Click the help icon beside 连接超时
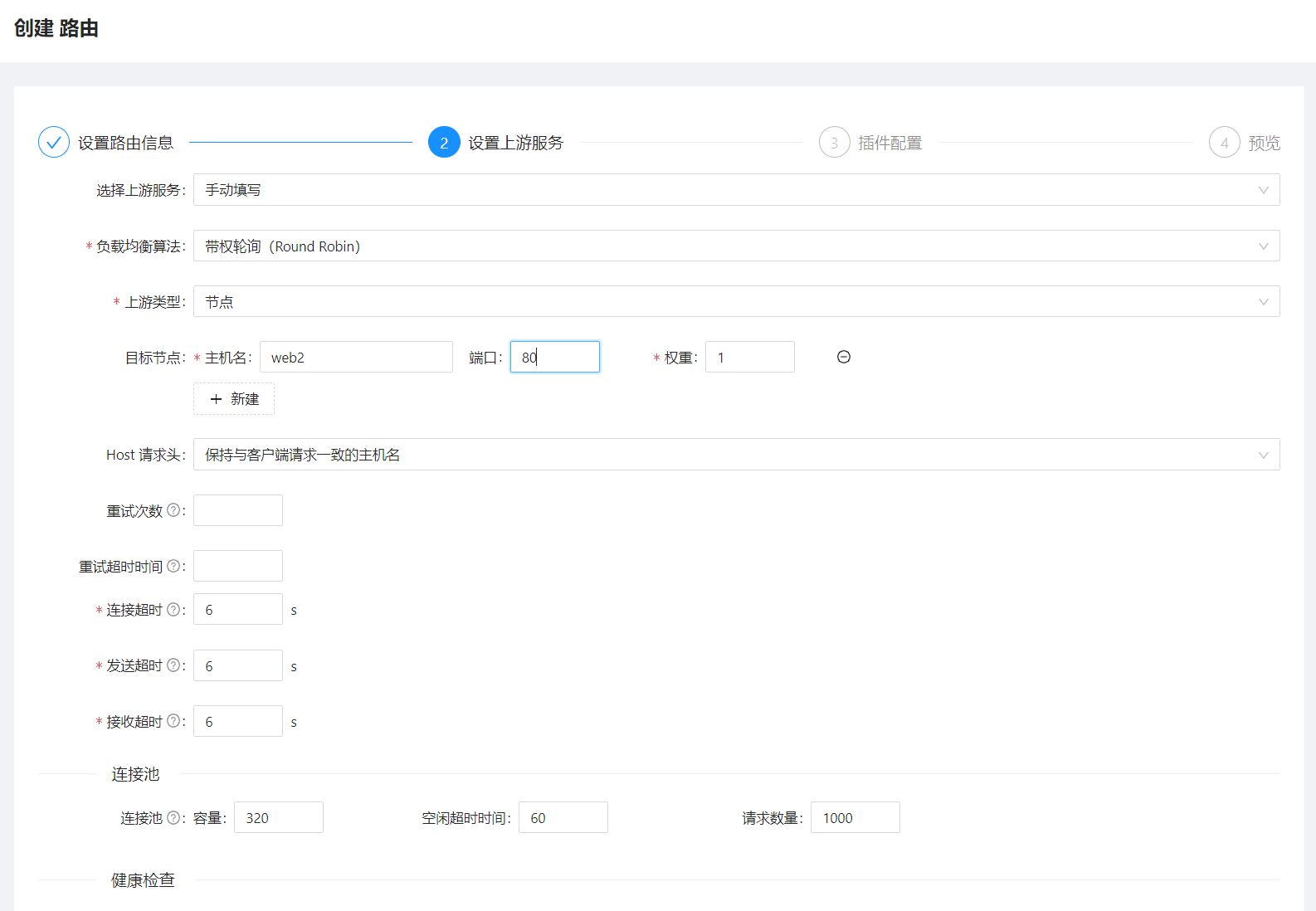This screenshot has height=911, width=1316. tap(173, 609)
